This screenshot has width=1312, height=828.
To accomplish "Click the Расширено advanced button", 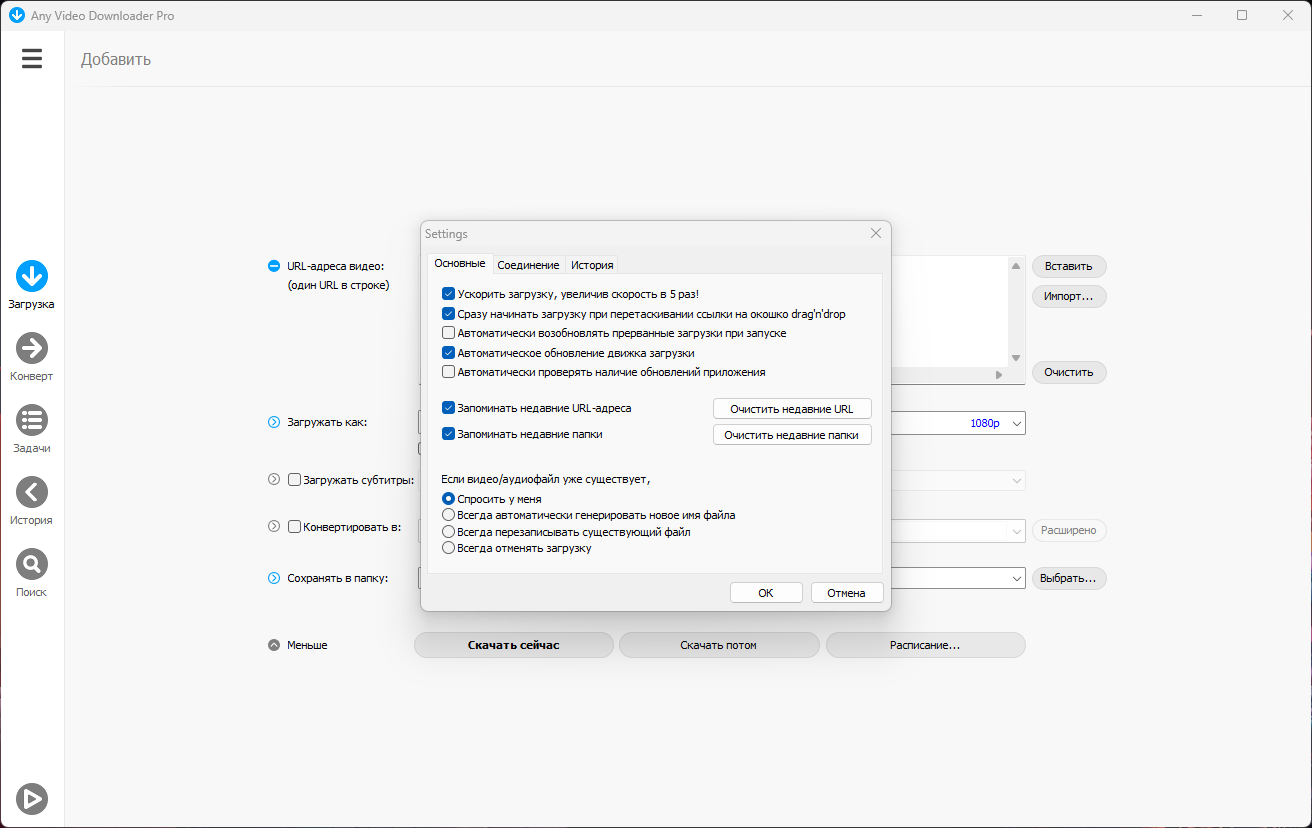I will (1069, 530).
